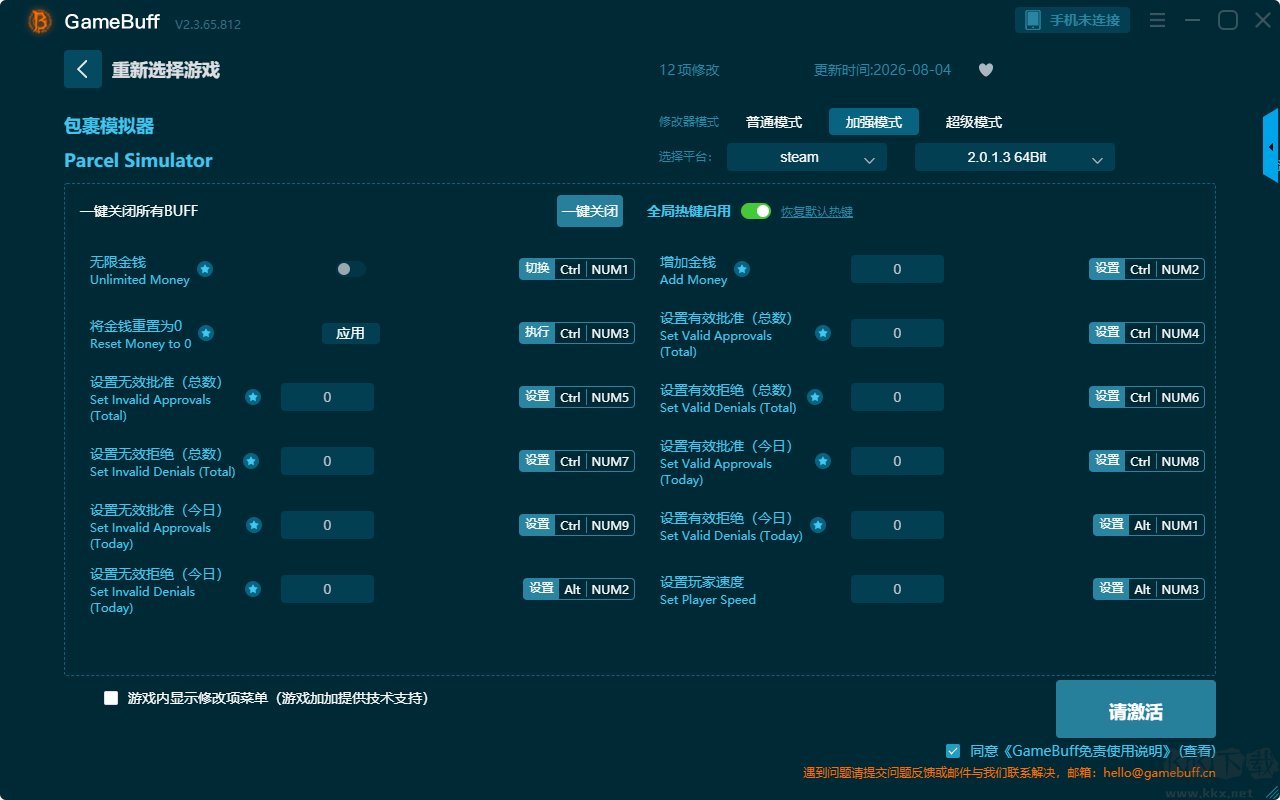Click the 请激活 activate button
1280x800 pixels.
click(1136, 709)
